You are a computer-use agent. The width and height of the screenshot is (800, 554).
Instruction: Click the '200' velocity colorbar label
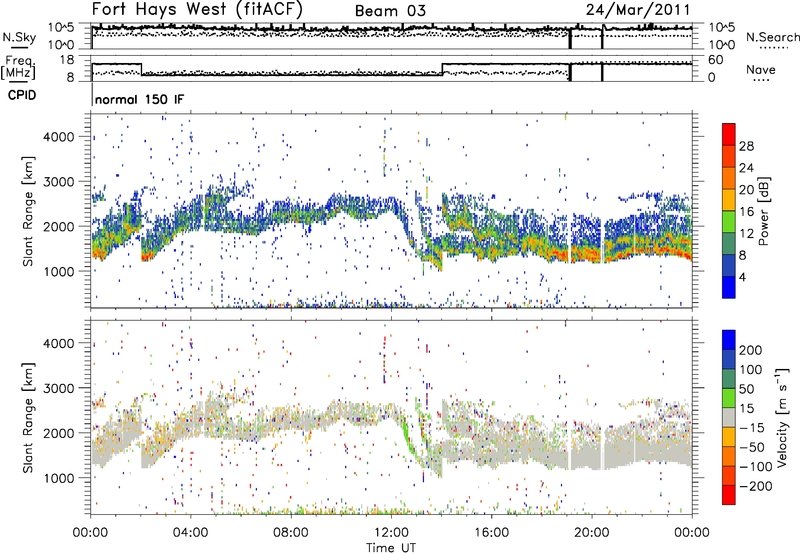(750, 350)
